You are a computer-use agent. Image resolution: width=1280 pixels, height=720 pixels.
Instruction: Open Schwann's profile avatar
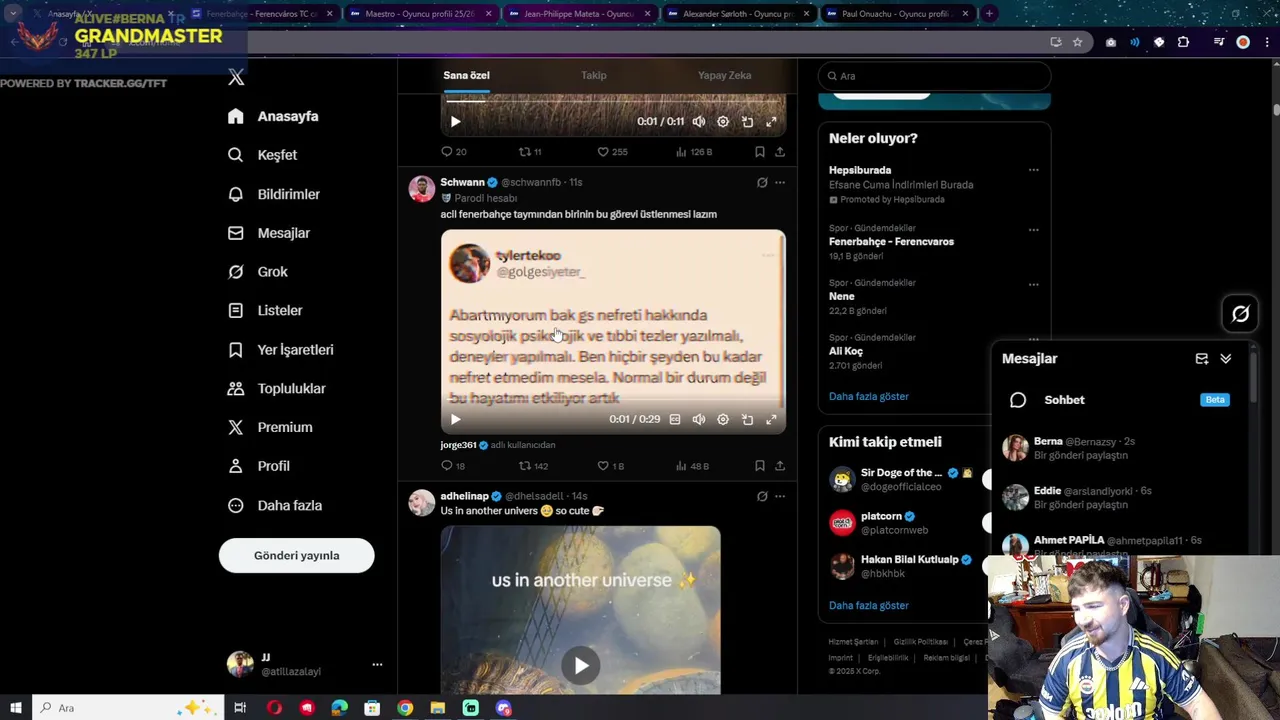[x=422, y=189]
